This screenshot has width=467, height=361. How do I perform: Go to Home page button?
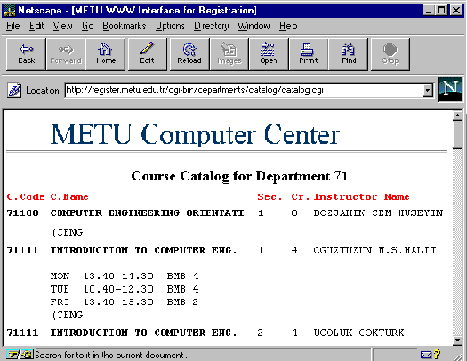click(x=105, y=54)
